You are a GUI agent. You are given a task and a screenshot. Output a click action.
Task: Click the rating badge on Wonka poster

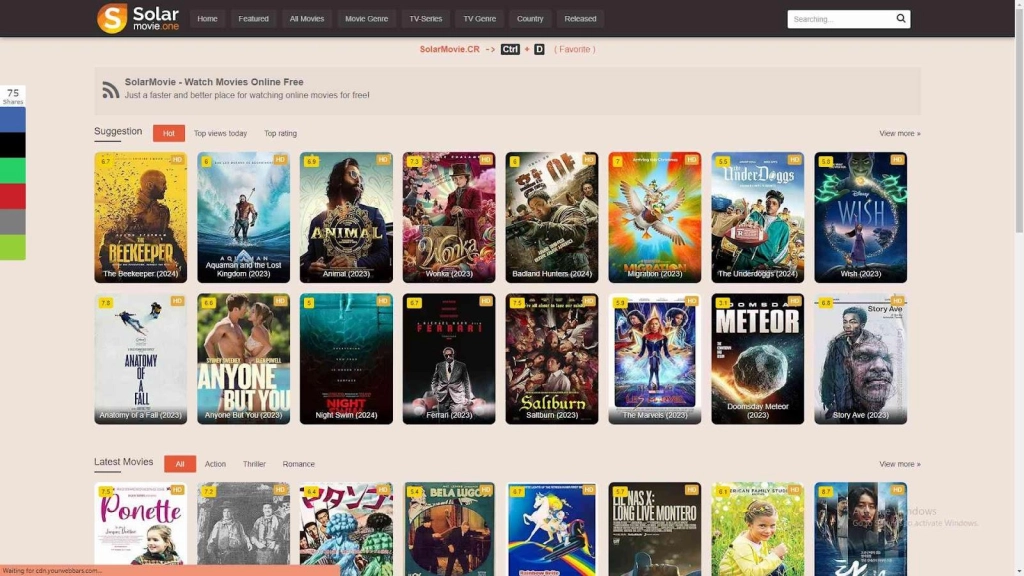pyautogui.click(x=414, y=161)
